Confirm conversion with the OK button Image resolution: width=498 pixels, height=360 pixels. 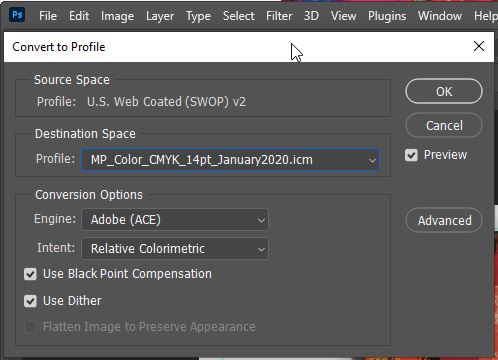click(444, 91)
